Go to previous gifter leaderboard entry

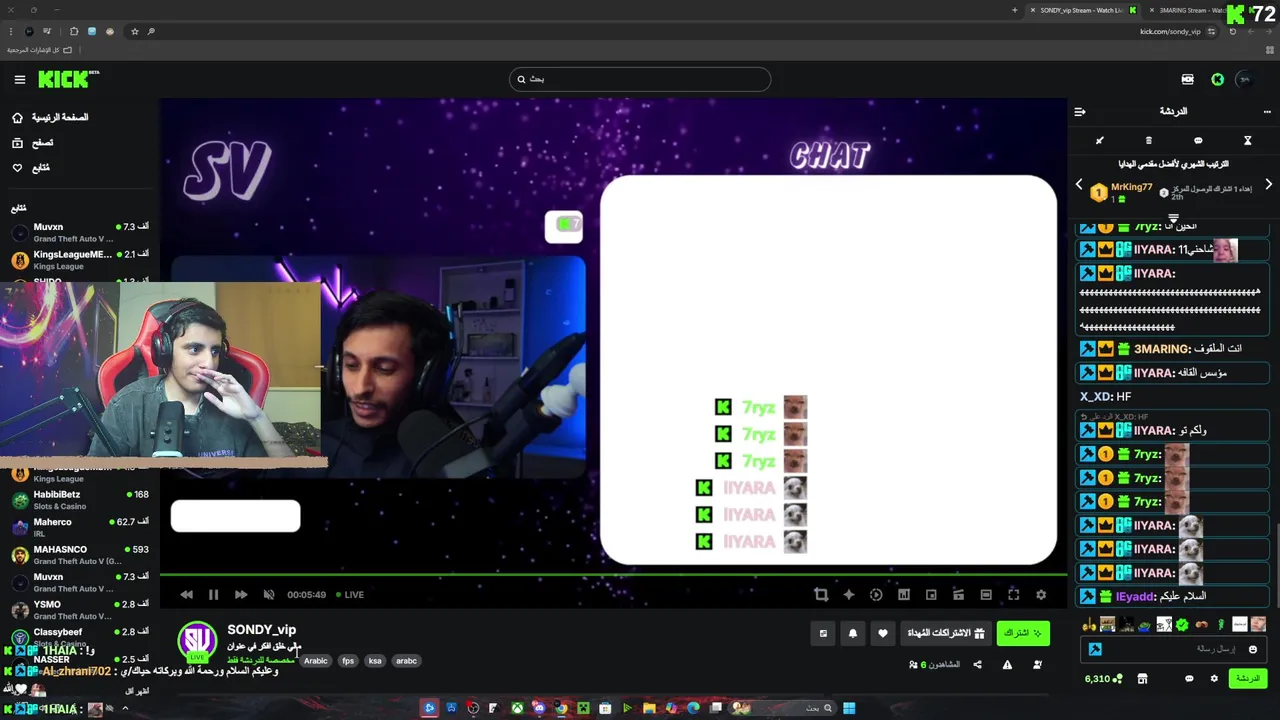pyautogui.click(x=1079, y=185)
